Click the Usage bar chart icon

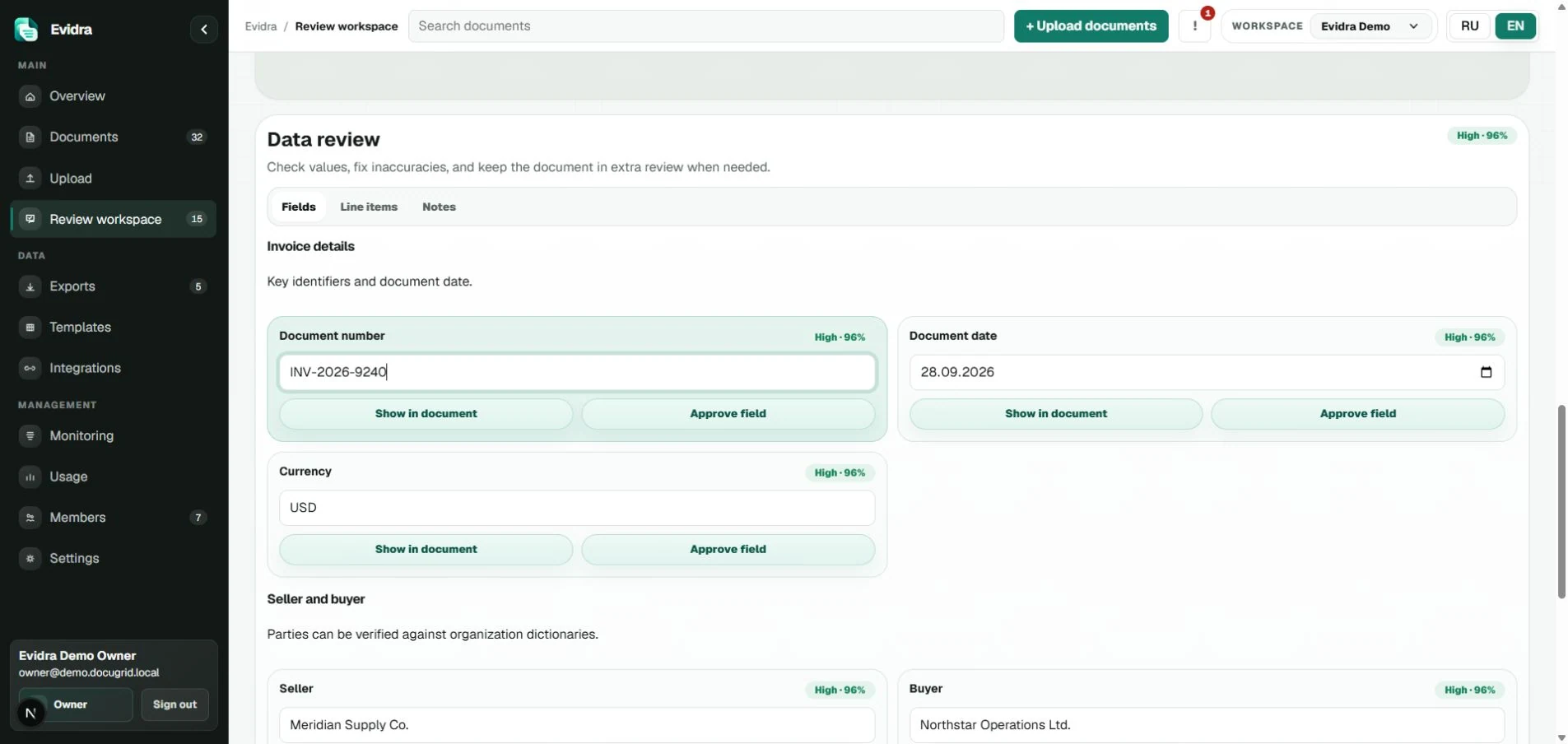(30, 477)
